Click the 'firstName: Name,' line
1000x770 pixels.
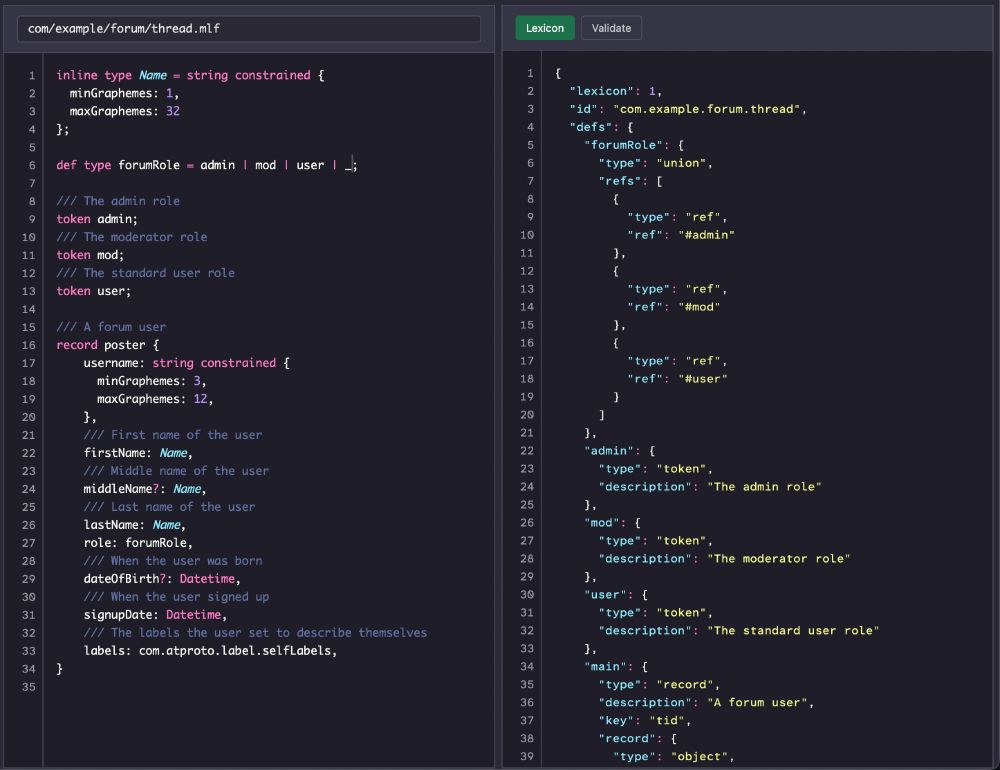138,453
